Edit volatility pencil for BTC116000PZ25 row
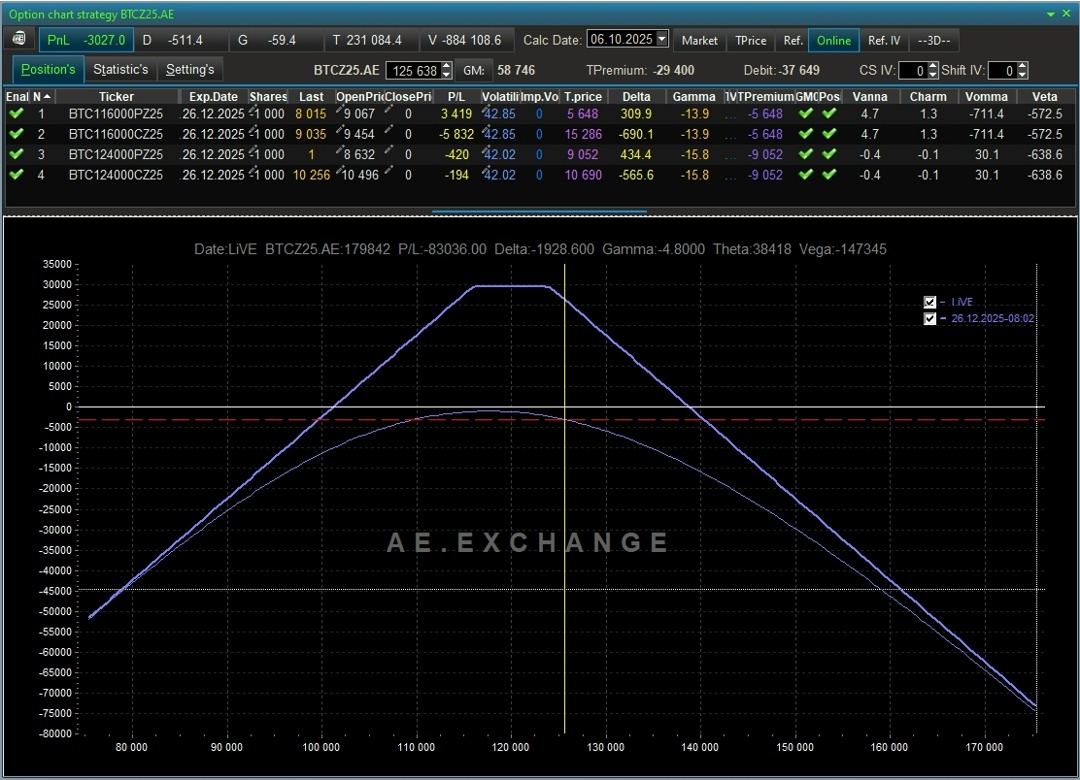Image resolution: width=1080 pixels, height=780 pixels. click(486, 110)
